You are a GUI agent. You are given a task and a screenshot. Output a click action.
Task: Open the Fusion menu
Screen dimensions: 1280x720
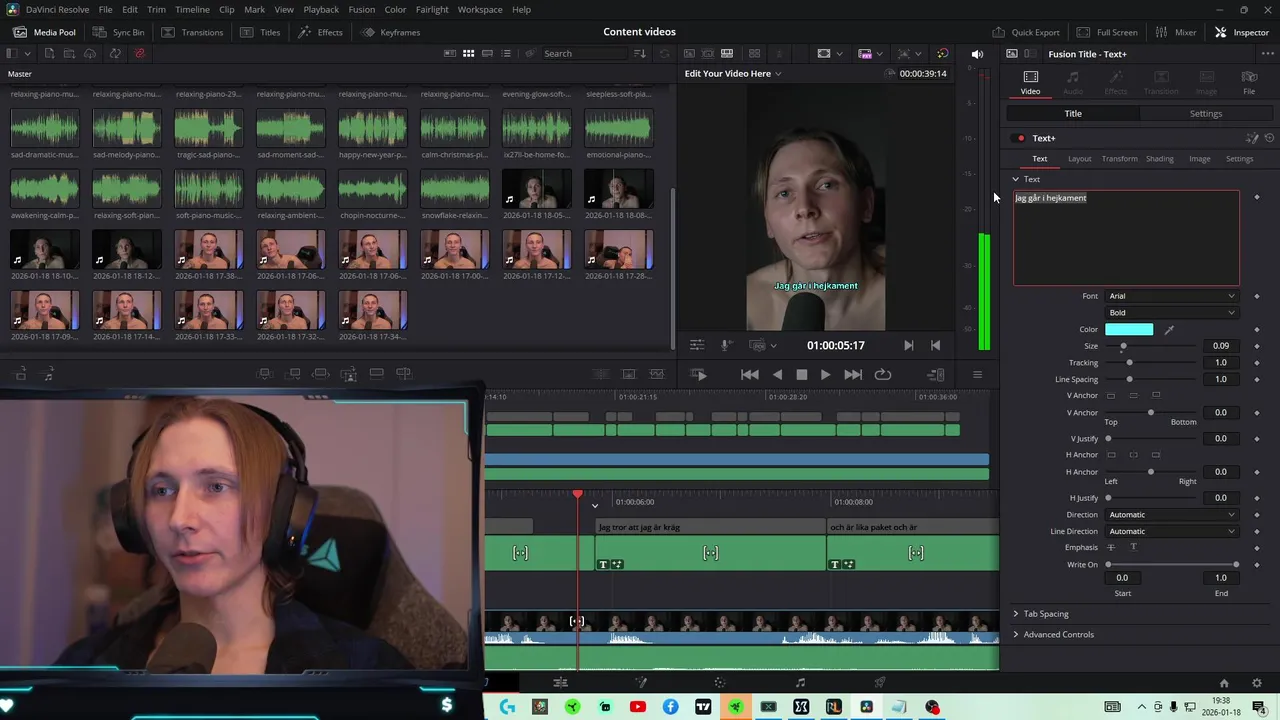[x=361, y=9]
